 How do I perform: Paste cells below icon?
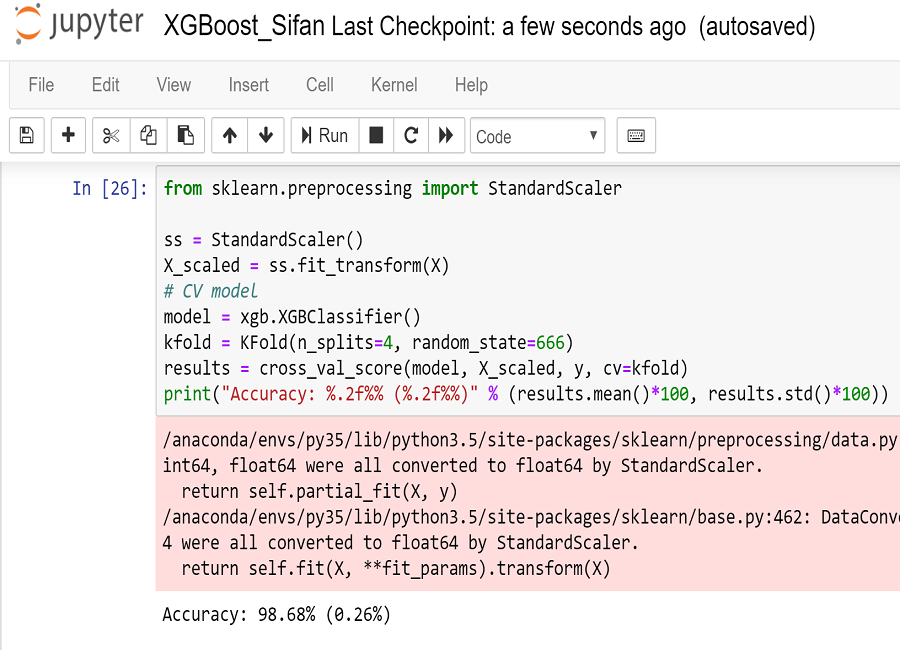click(x=185, y=136)
